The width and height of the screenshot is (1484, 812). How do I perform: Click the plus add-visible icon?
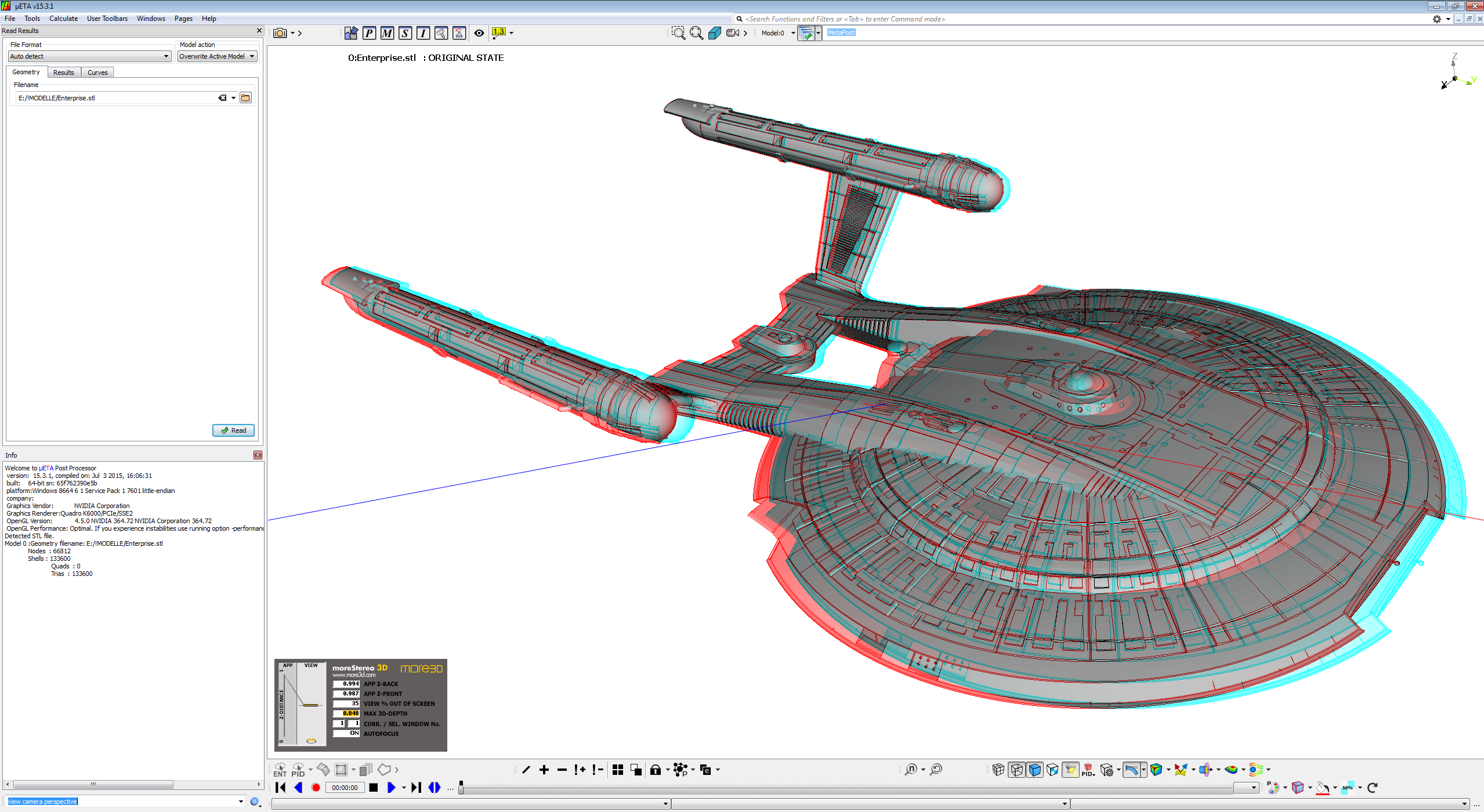[544, 770]
